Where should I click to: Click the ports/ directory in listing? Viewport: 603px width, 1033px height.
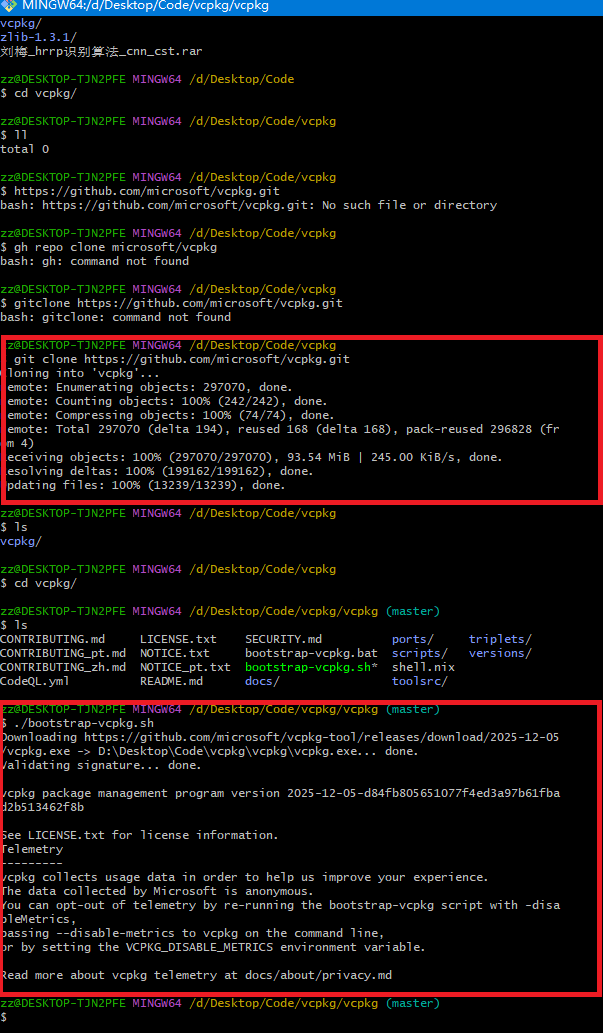click(x=413, y=639)
